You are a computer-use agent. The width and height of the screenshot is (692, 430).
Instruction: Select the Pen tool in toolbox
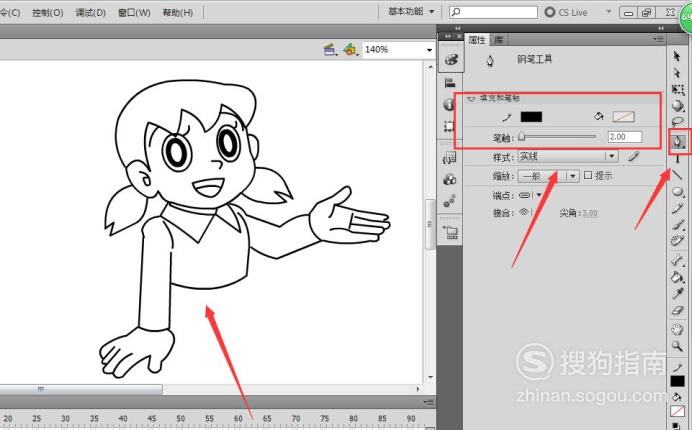[x=677, y=142]
